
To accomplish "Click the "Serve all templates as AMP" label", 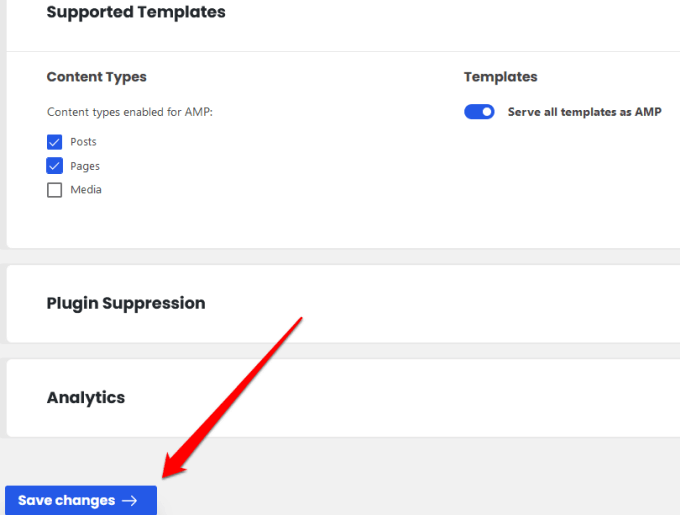I will tap(585, 112).
